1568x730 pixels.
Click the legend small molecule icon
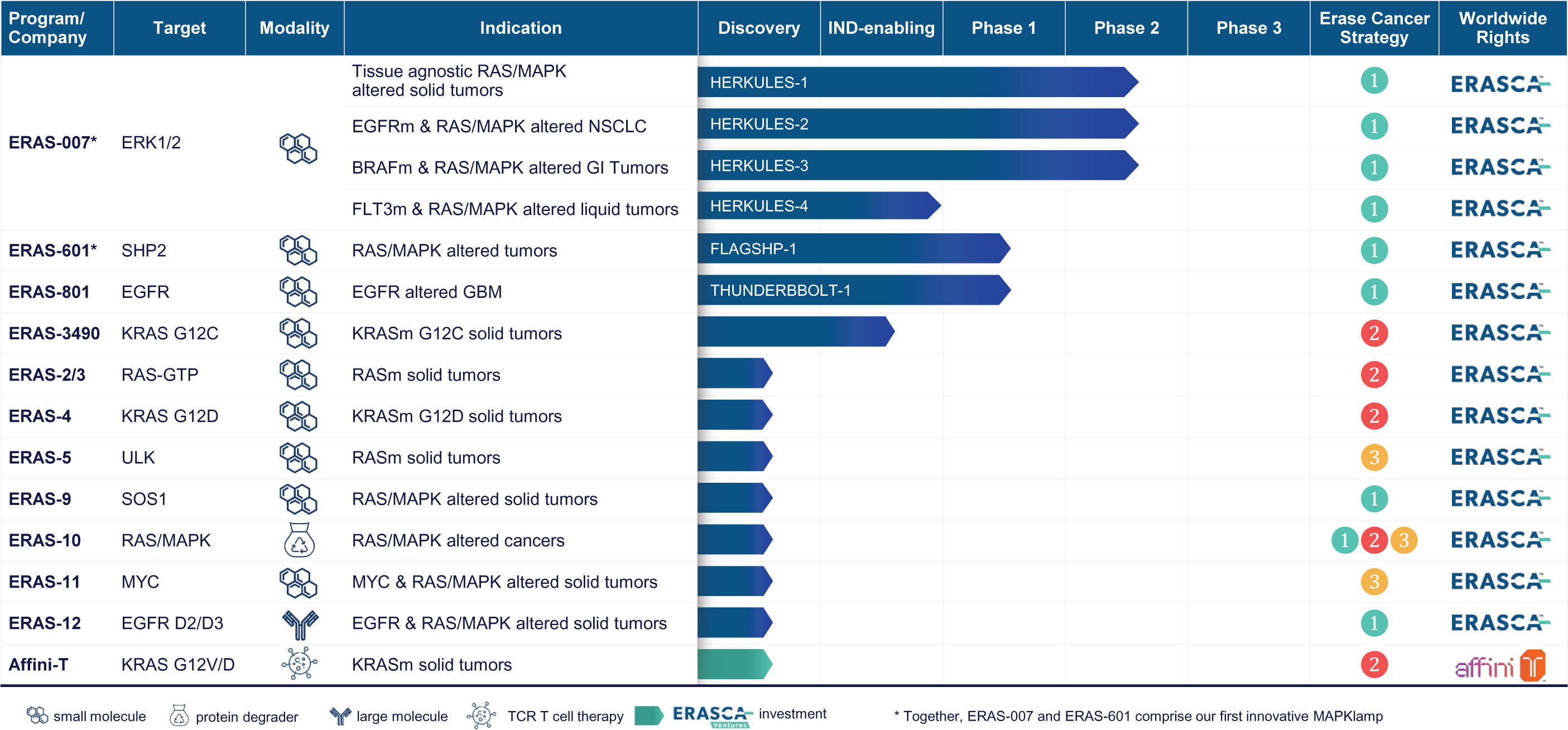(x=37, y=715)
